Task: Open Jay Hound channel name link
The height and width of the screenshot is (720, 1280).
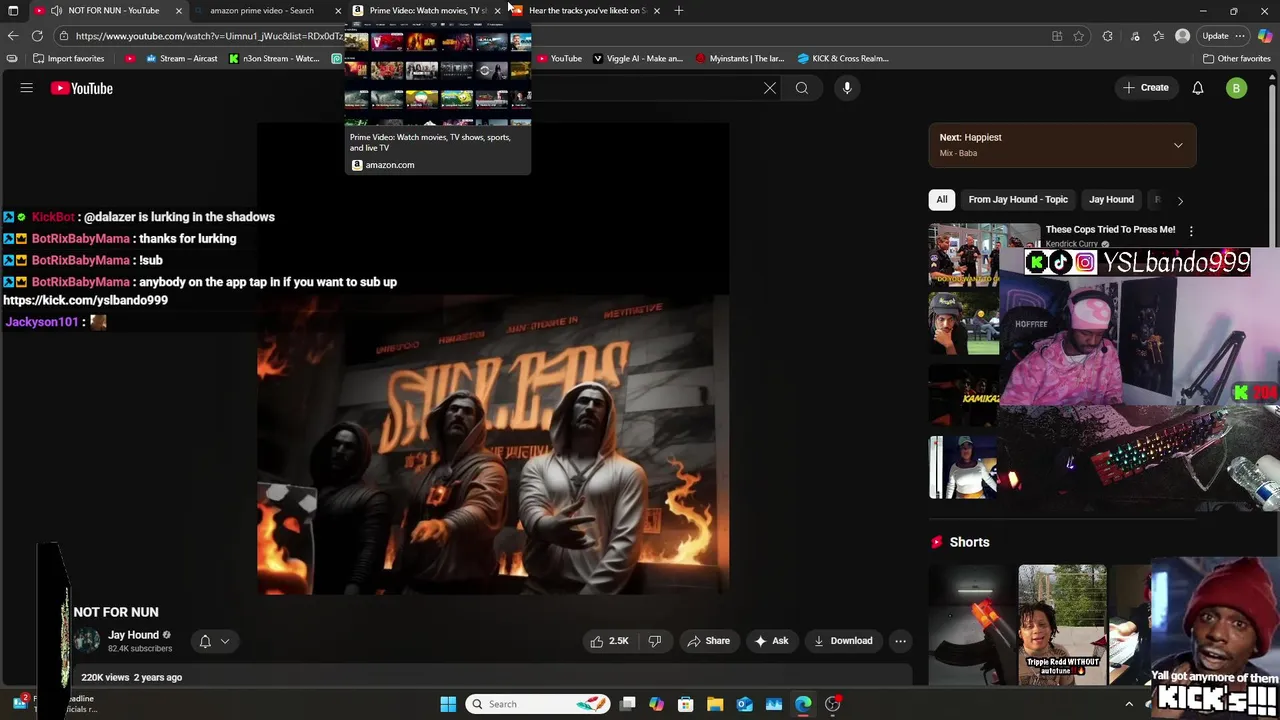Action: [x=133, y=635]
